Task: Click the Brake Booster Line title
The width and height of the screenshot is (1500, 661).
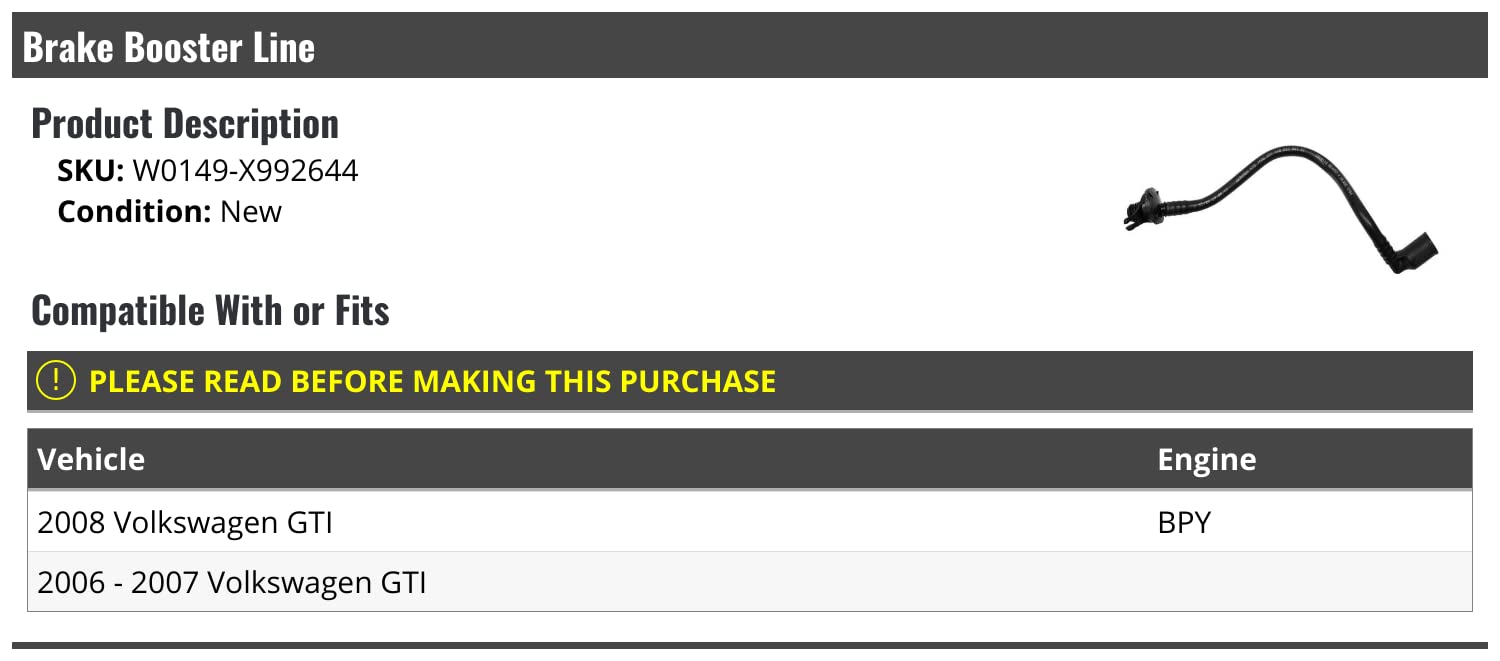Action: pyautogui.click(x=168, y=47)
